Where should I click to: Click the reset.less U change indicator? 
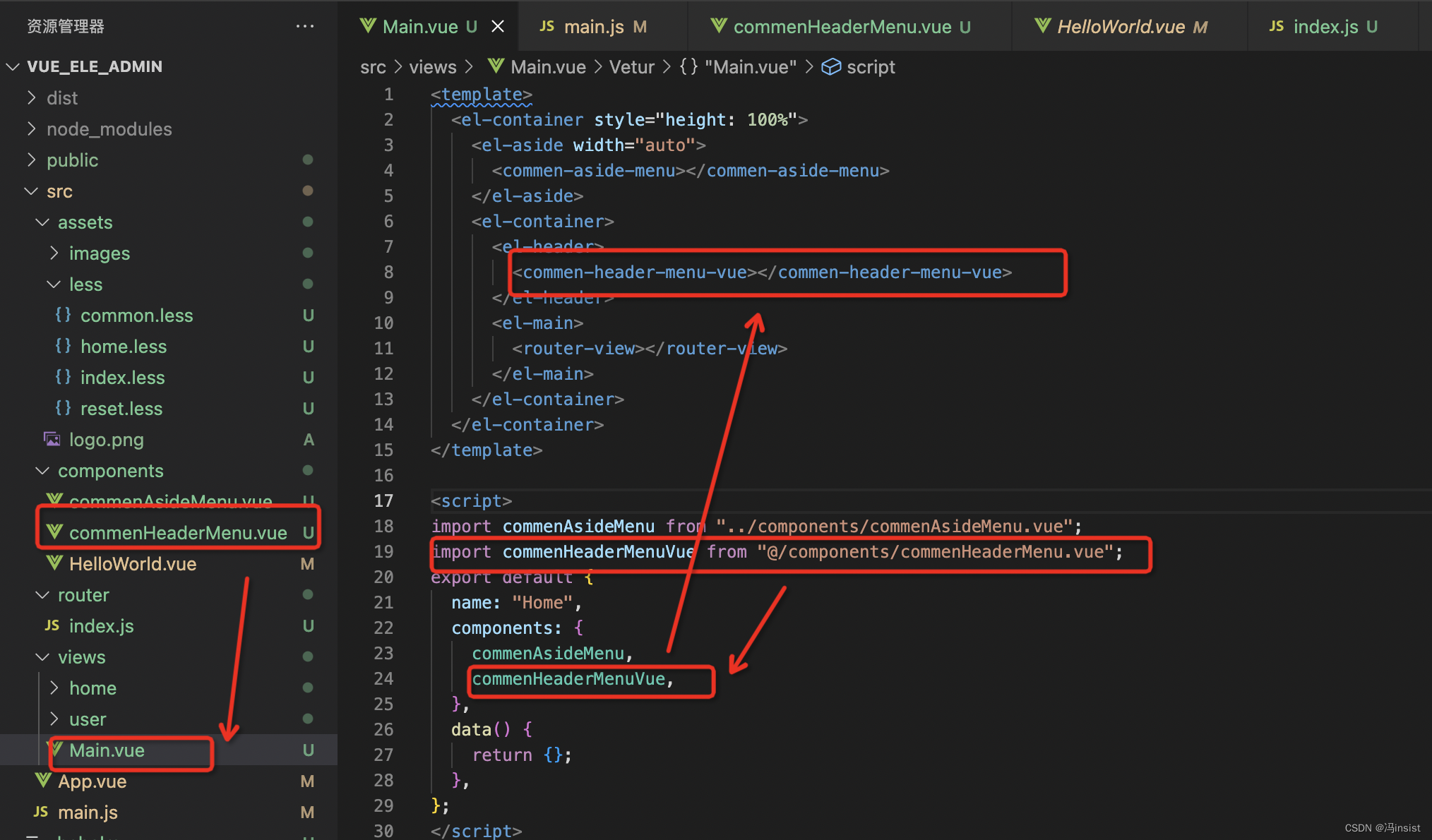tap(308, 408)
